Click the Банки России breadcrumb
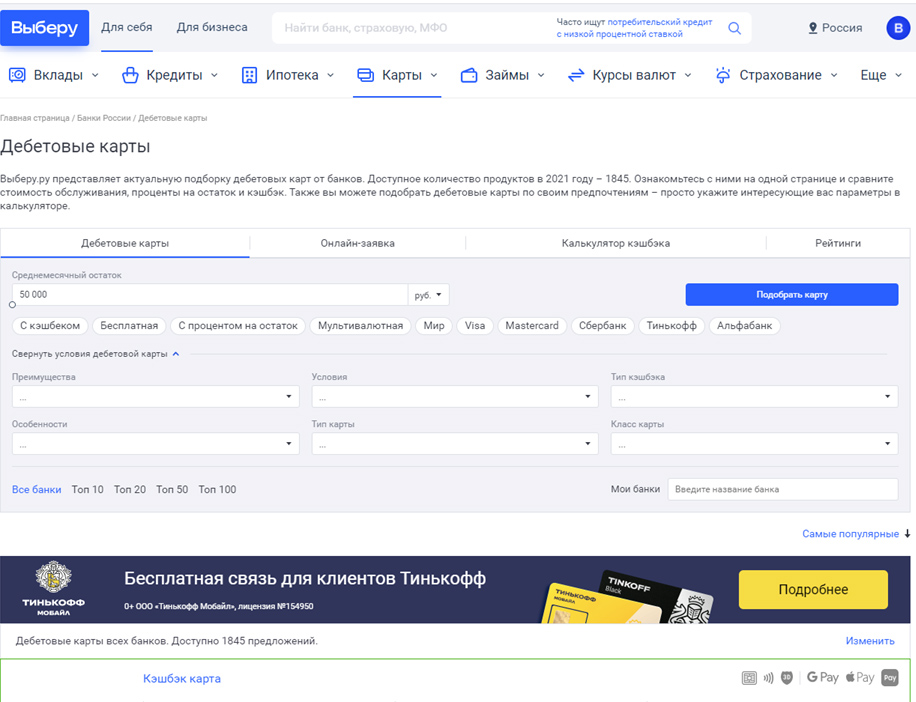Viewport: 916px width, 702px height. [x=104, y=118]
